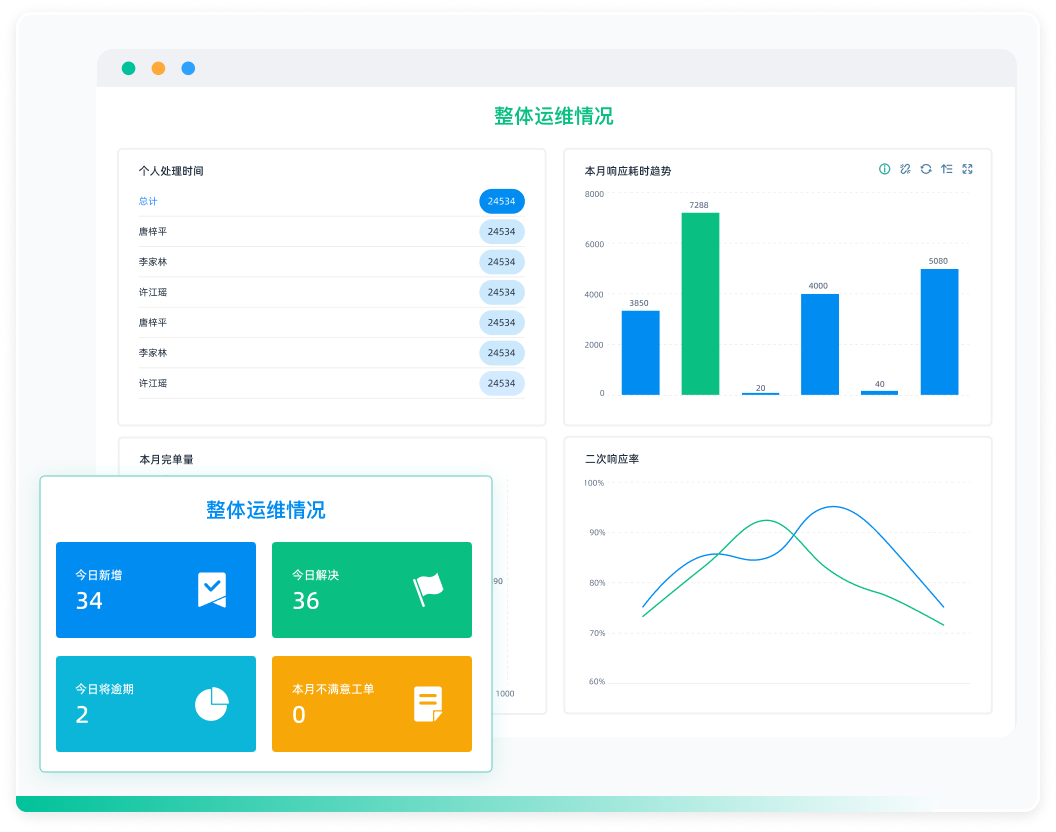Screen dimensions: 1056x832
Task: Click the dark blue 24534 badge for 总计
Action: pyautogui.click(x=501, y=201)
